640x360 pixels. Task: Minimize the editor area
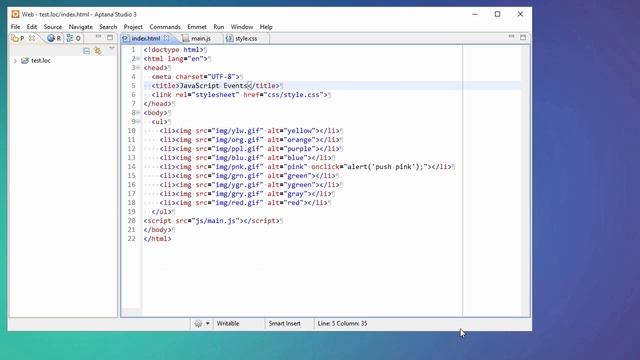point(511,37)
